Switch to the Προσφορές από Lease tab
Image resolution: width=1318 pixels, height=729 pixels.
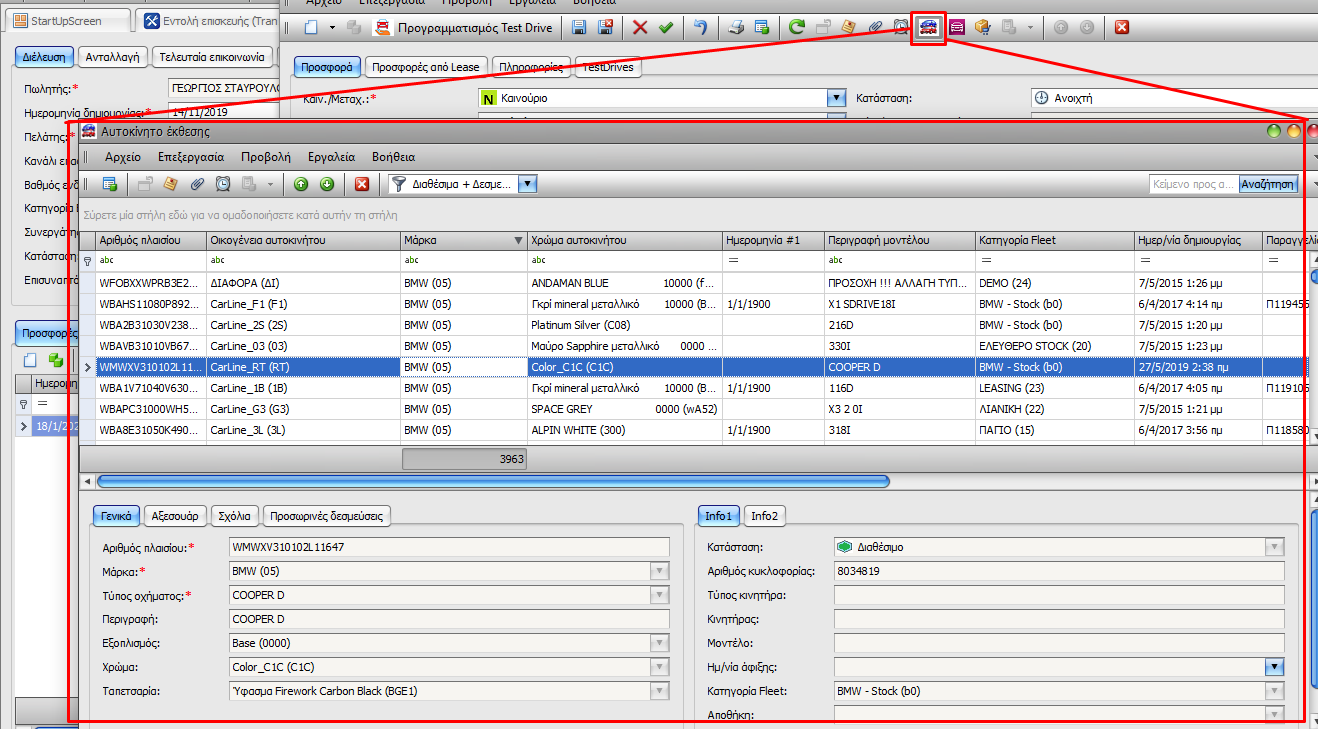point(425,67)
